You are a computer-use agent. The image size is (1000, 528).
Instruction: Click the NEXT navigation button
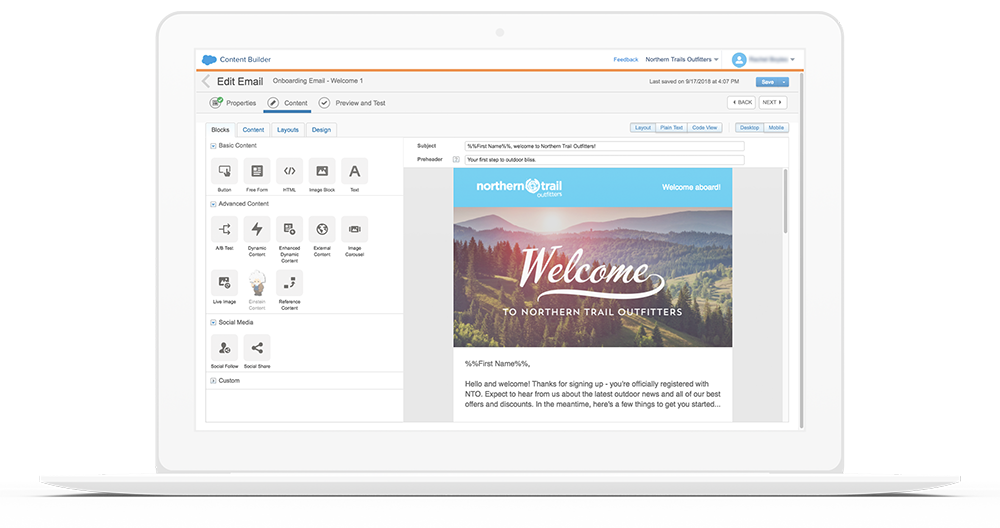(772, 102)
